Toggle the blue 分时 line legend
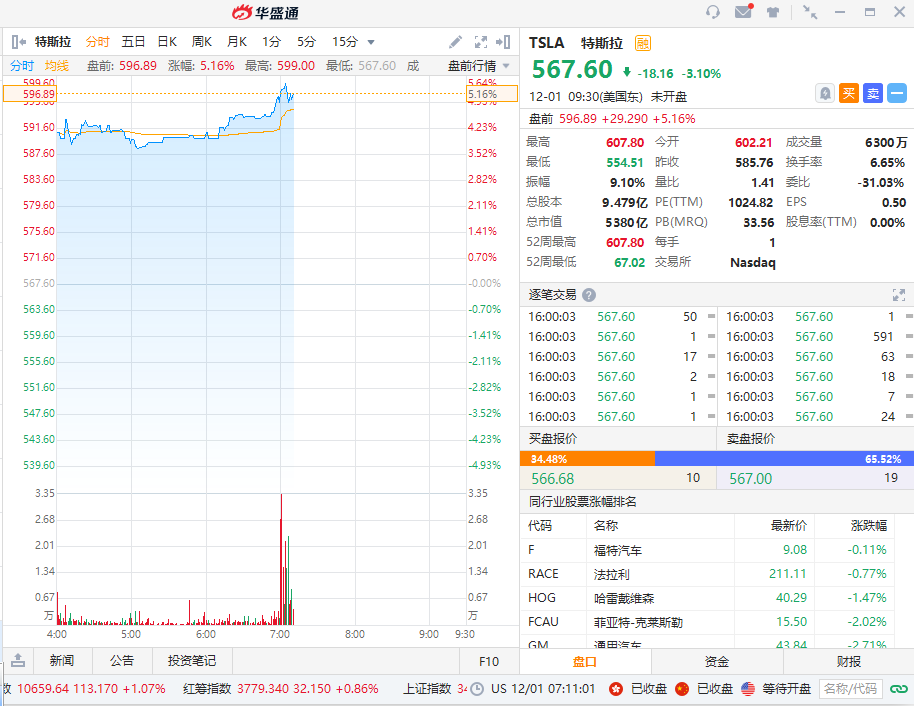Viewport: 914px width, 706px height. click(x=22, y=66)
